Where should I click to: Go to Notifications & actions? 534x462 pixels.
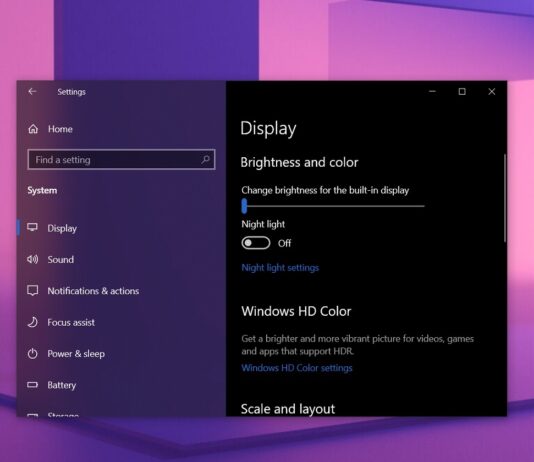93,291
